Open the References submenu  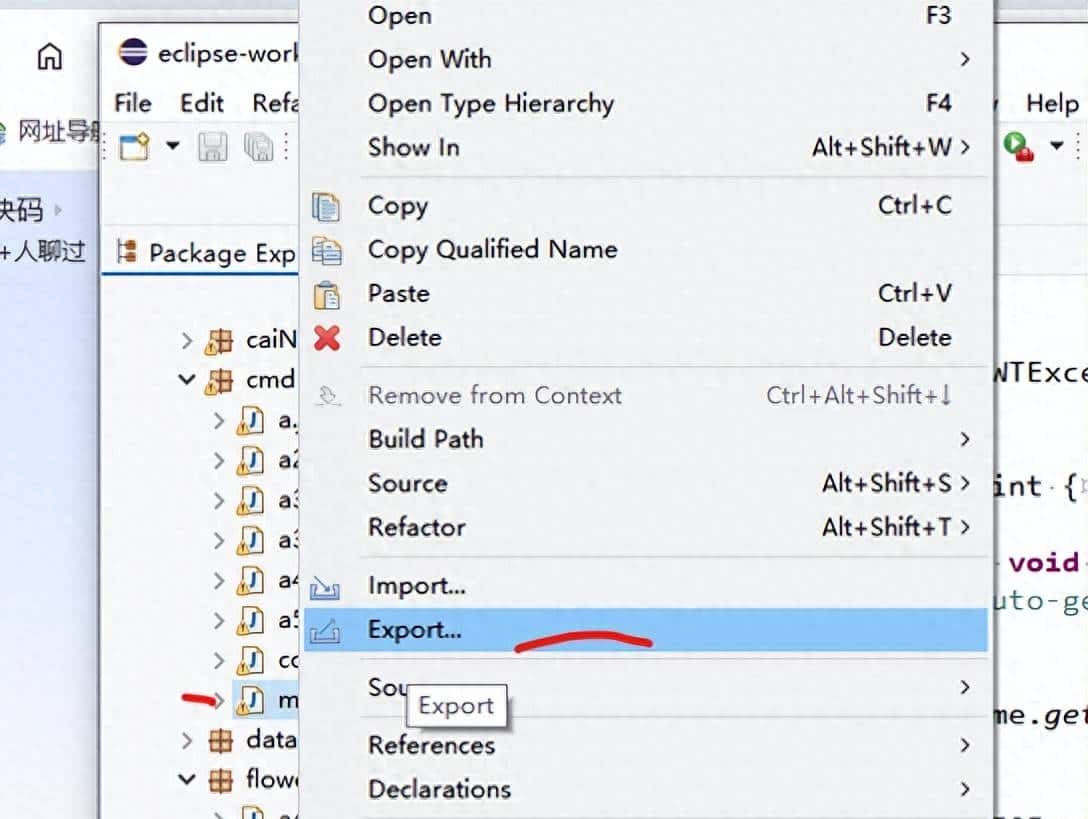pyautogui.click(x=645, y=745)
